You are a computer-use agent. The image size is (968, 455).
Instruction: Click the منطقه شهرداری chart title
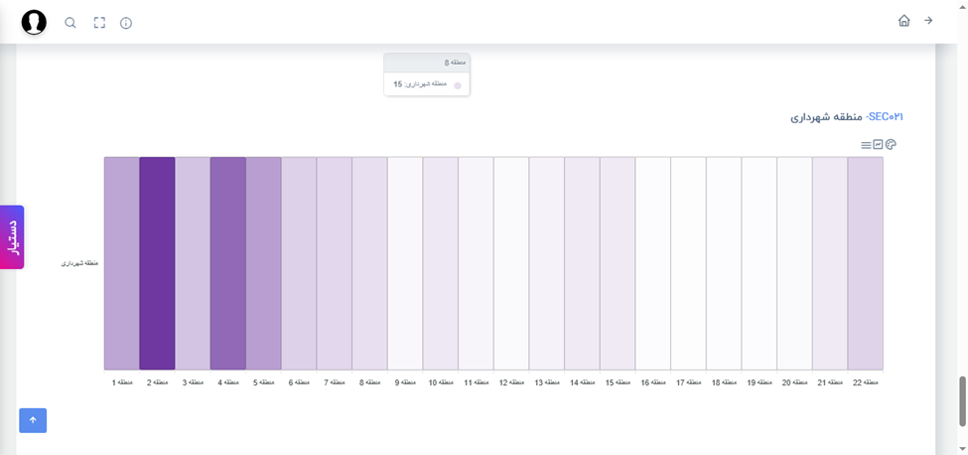coord(827,117)
